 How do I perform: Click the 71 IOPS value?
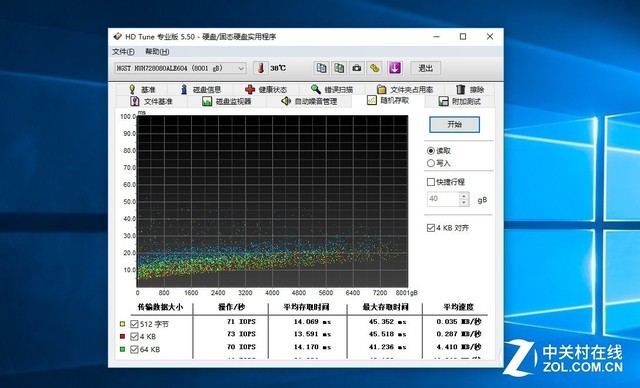click(x=241, y=322)
